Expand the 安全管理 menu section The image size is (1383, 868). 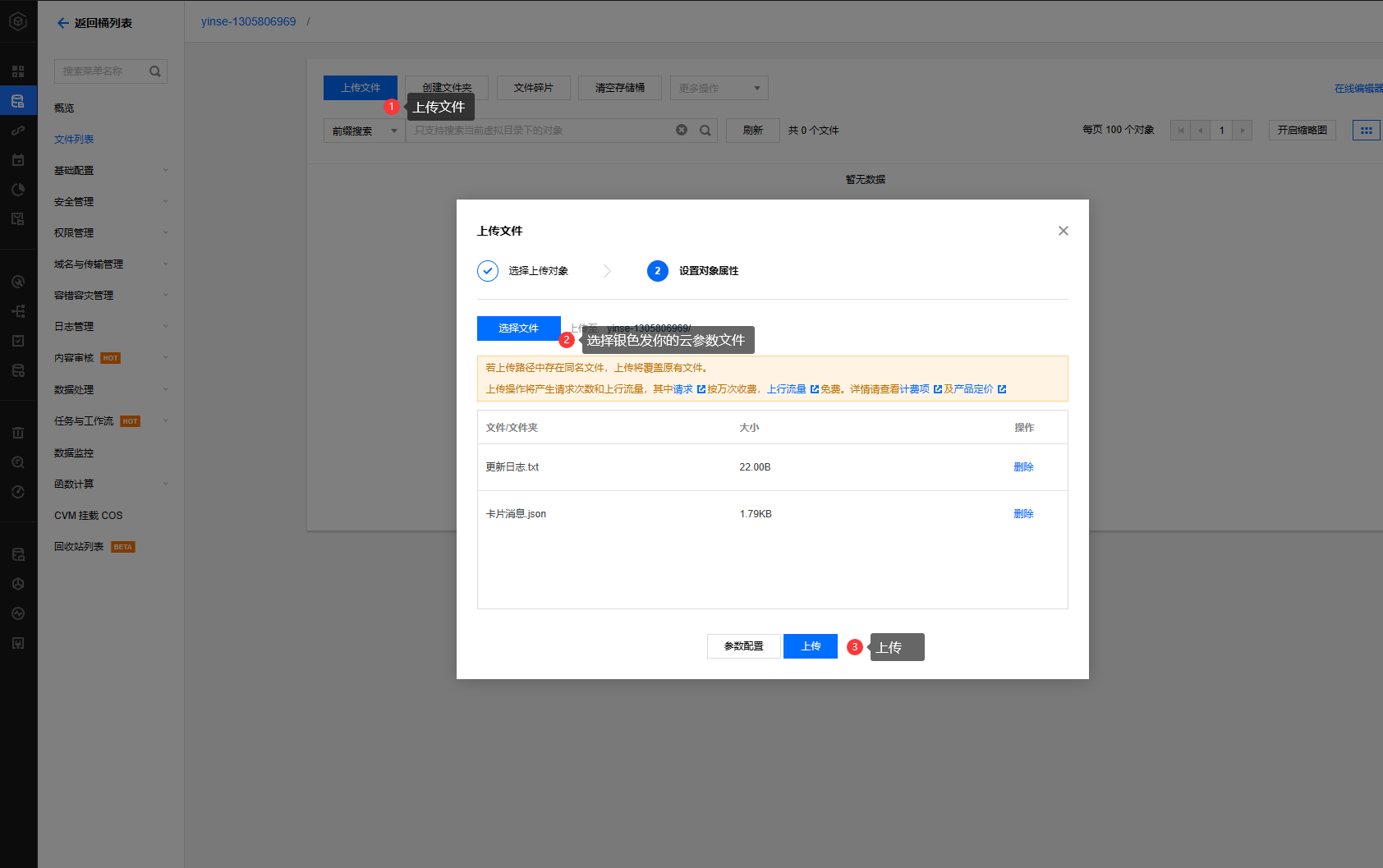[x=110, y=201]
